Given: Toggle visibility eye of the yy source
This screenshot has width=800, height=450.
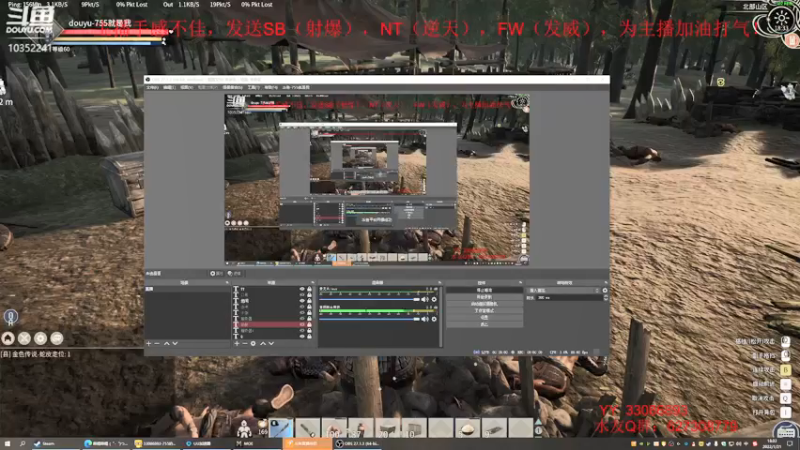Looking at the screenshot, I should coord(302,289).
